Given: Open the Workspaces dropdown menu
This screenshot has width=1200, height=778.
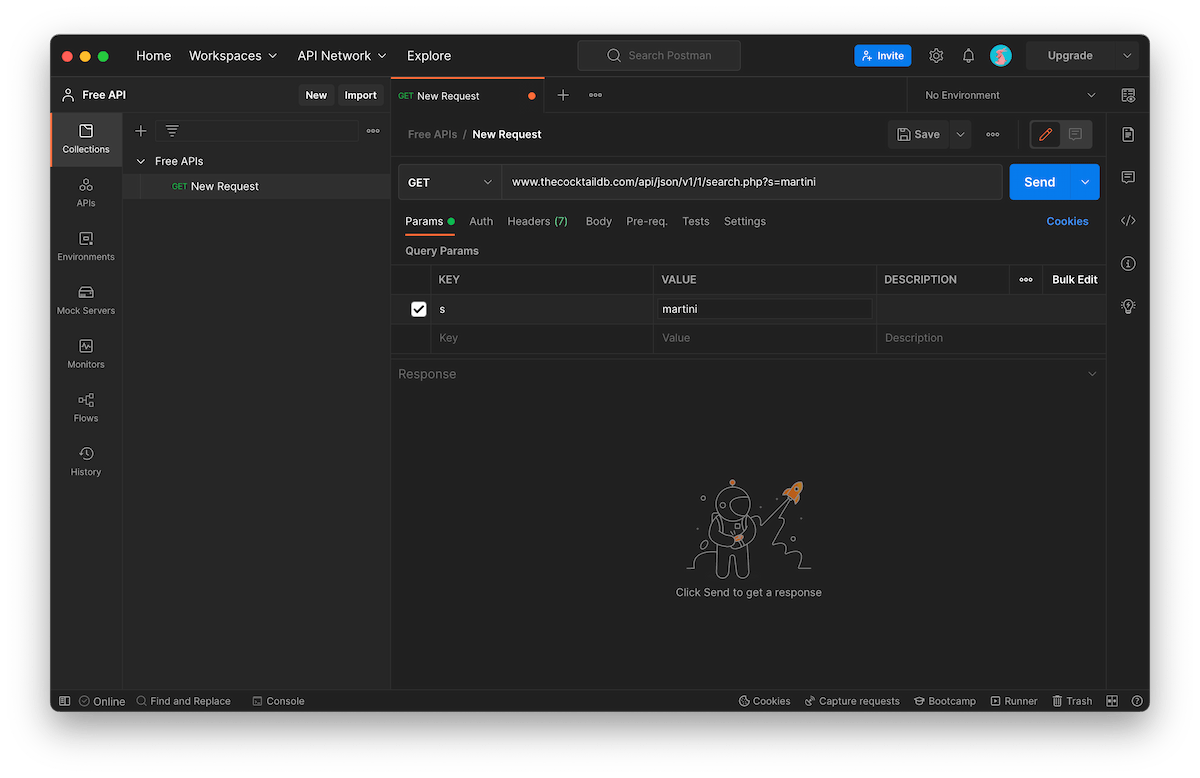Looking at the screenshot, I should click(x=233, y=56).
